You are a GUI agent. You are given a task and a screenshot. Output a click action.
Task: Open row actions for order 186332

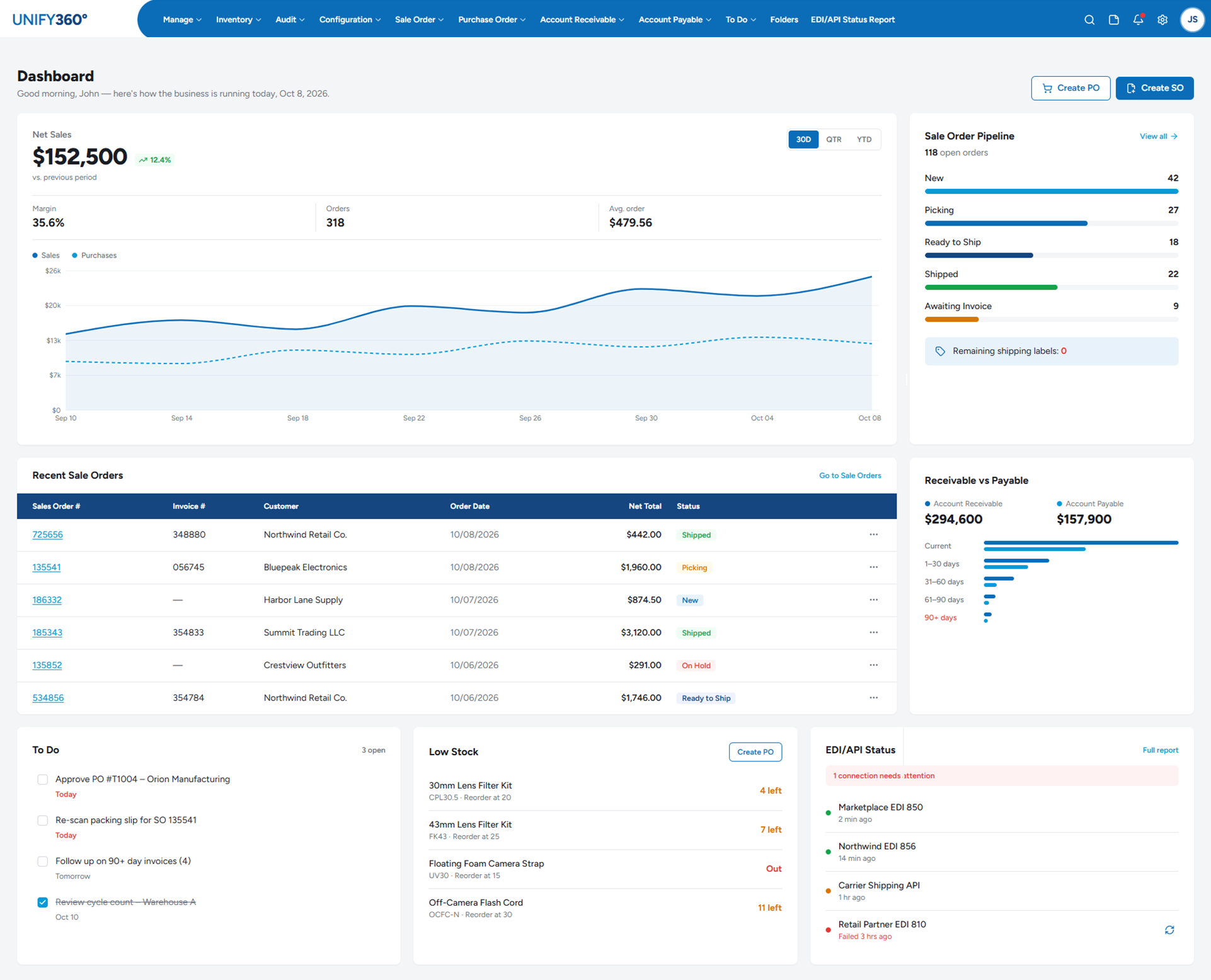[x=873, y=600]
